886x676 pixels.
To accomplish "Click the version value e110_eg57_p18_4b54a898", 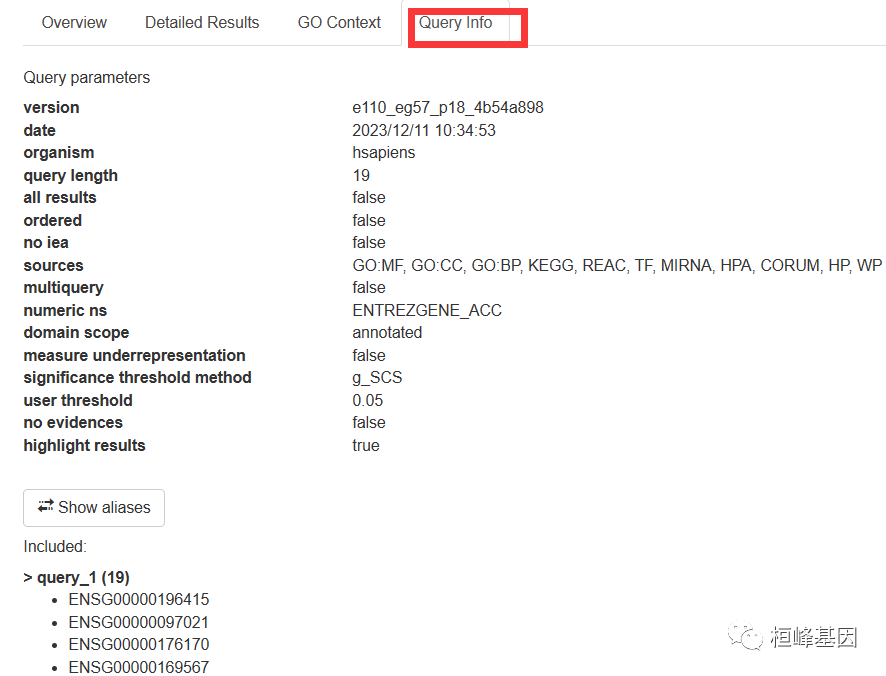I will (x=447, y=107).
